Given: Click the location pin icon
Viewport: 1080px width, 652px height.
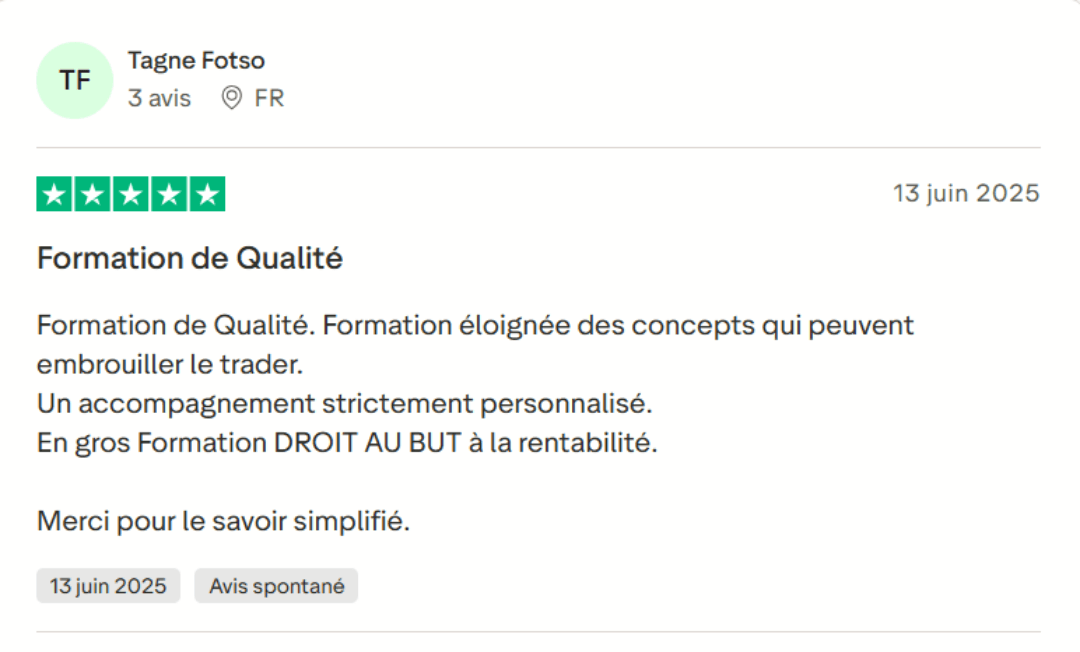Looking at the screenshot, I should 232,98.
